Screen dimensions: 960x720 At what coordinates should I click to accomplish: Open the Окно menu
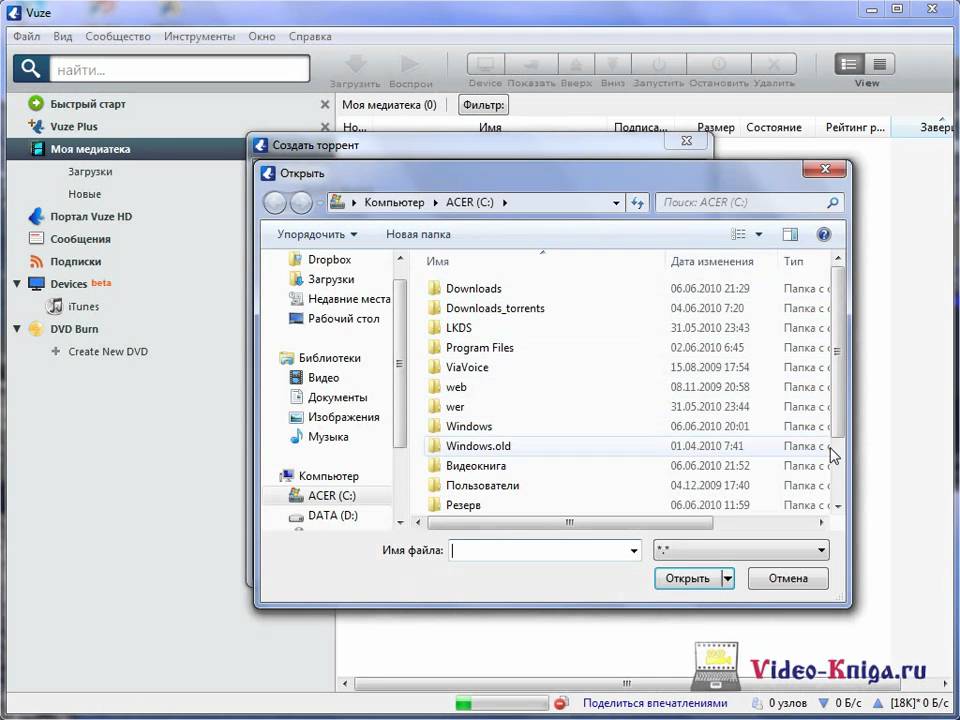[x=261, y=36]
